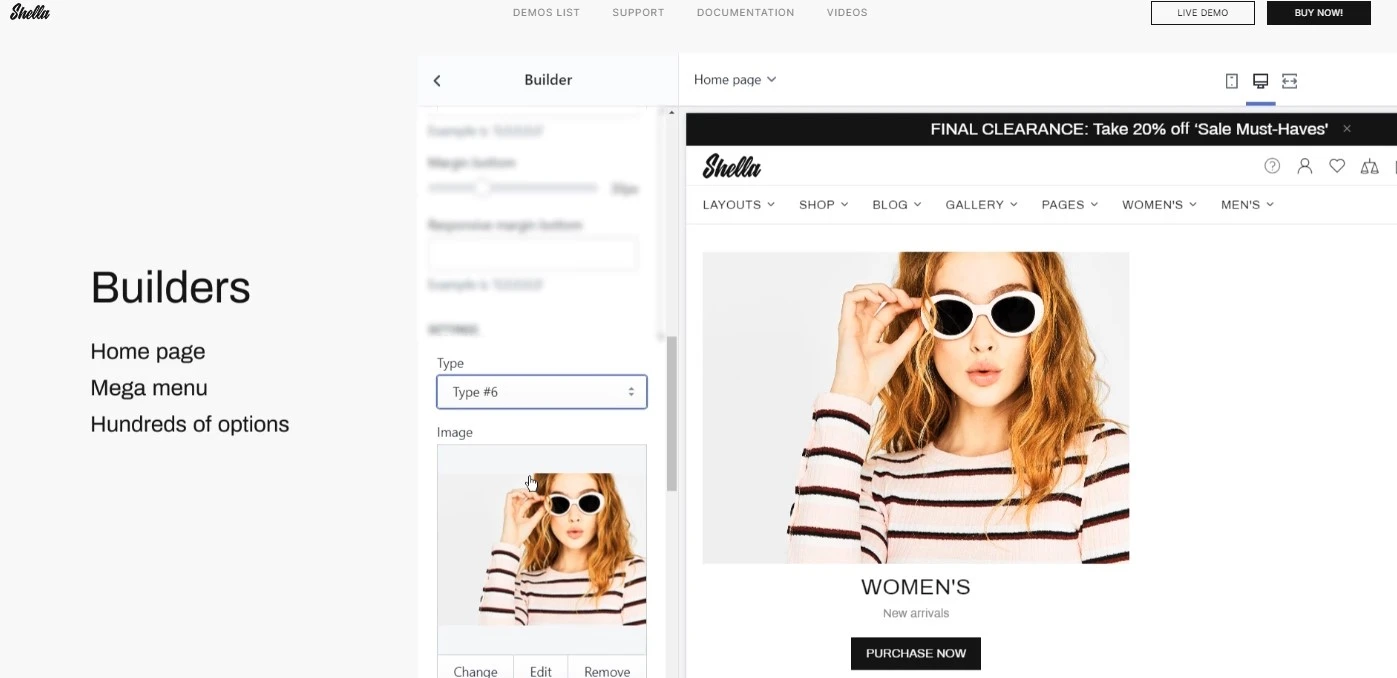
Task: Open the DOCUMENTATION link
Action: (x=744, y=13)
